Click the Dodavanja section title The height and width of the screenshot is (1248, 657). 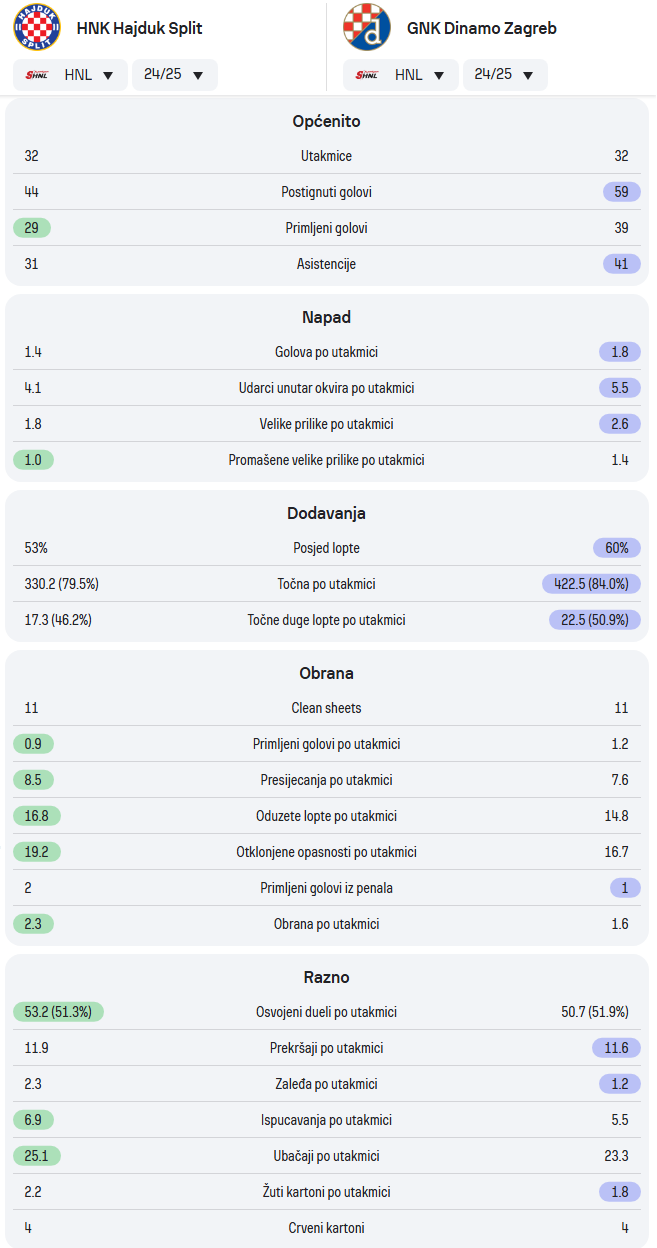(x=327, y=513)
